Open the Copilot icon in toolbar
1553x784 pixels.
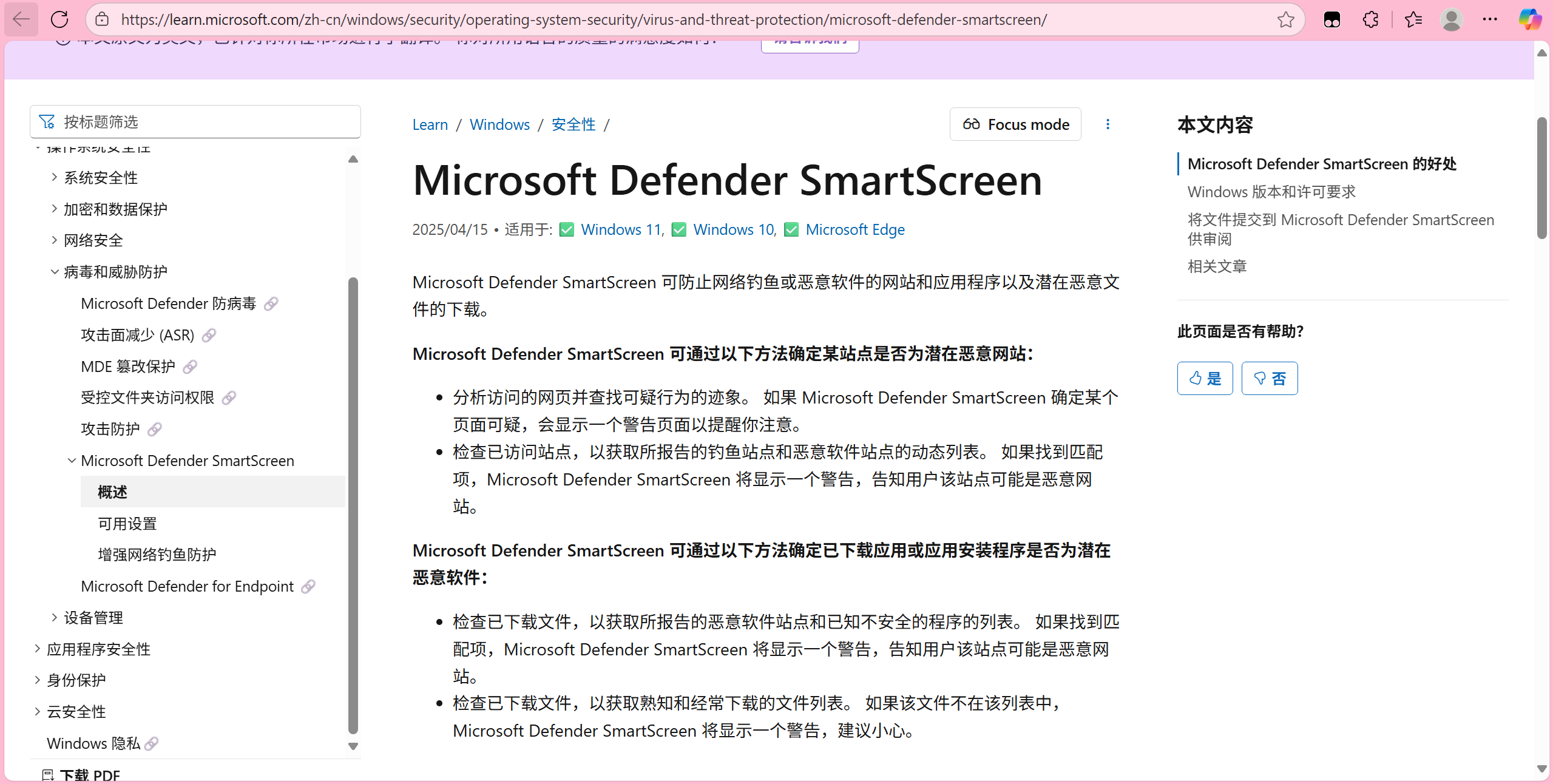[x=1529, y=19]
